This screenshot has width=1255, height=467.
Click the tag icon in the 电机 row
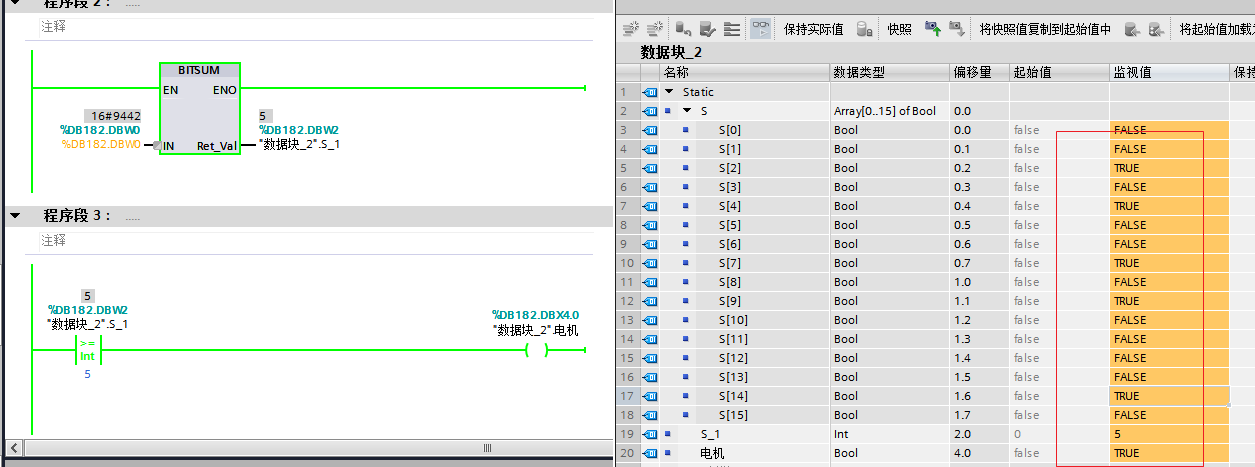coord(650,453)
